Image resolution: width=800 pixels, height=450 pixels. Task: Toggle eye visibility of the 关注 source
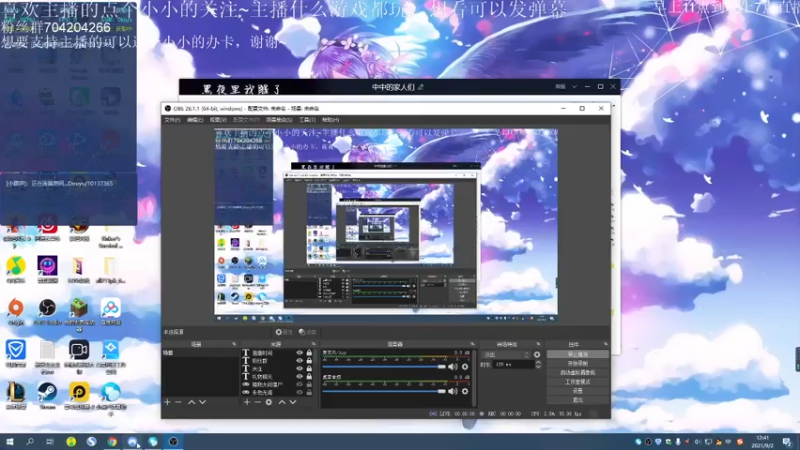tap(299, 368)
